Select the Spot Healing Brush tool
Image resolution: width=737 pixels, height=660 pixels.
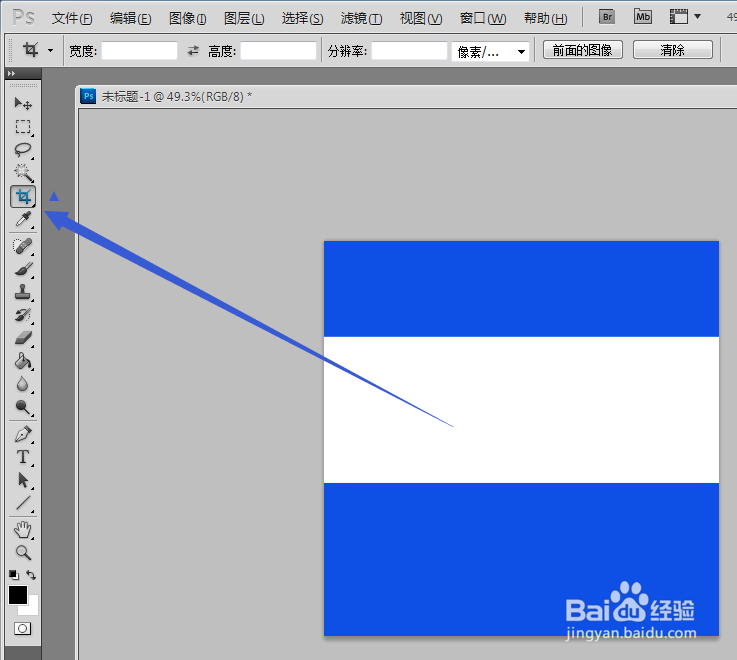click(23, 246)
